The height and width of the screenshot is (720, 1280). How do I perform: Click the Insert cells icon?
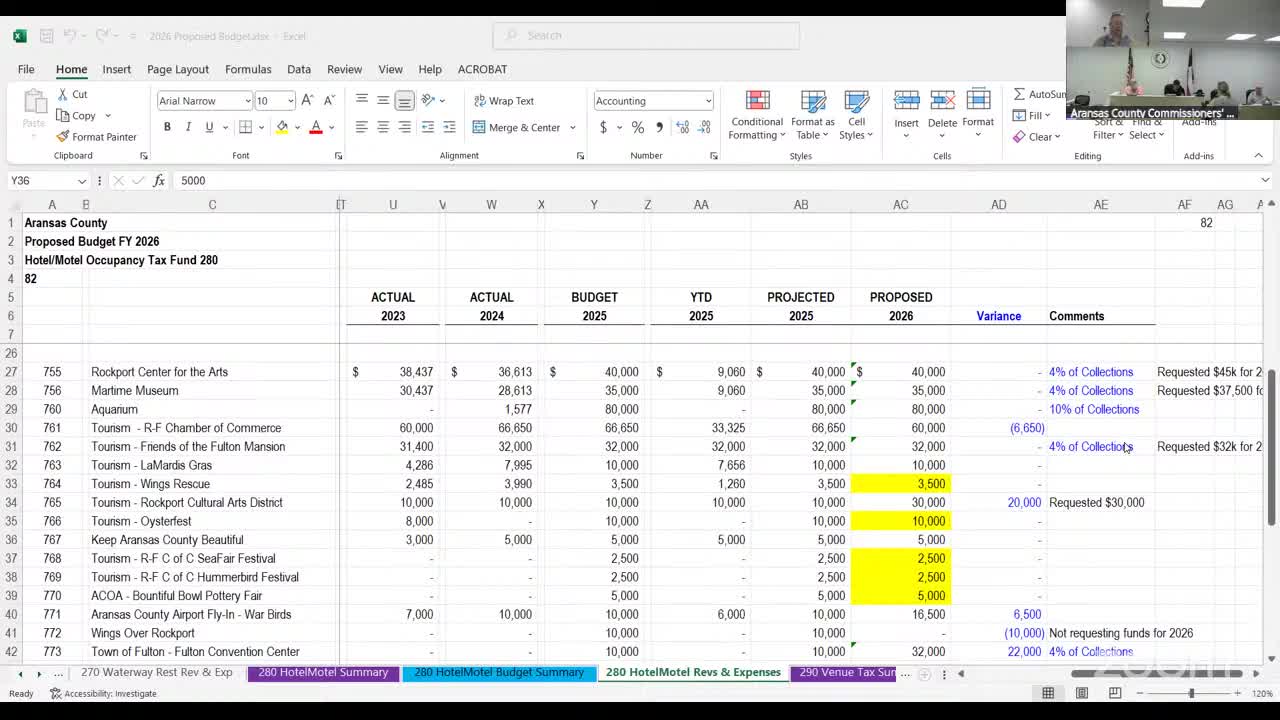(906, 101)
